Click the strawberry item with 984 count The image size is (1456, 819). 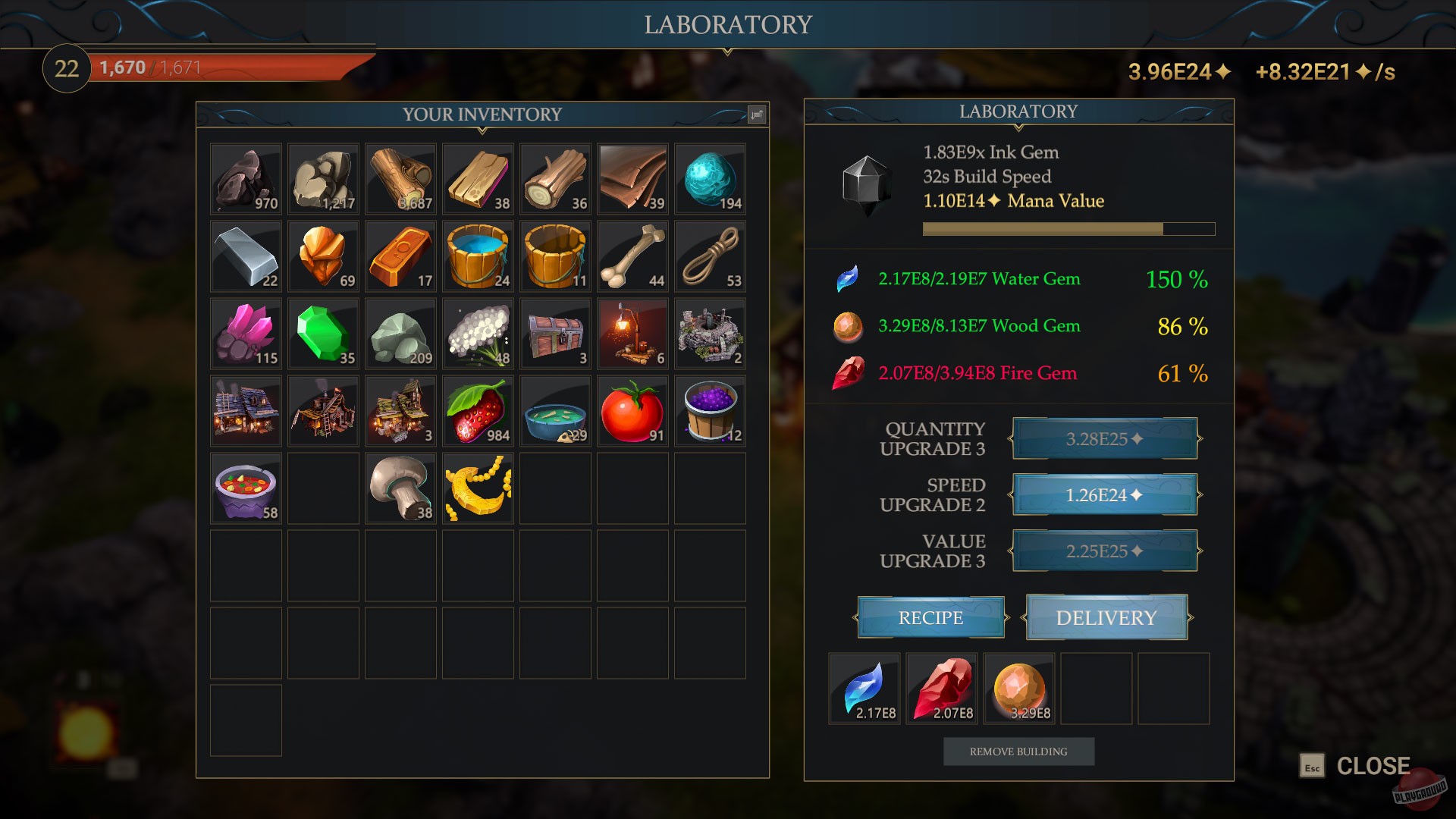[x=478, y=411]
